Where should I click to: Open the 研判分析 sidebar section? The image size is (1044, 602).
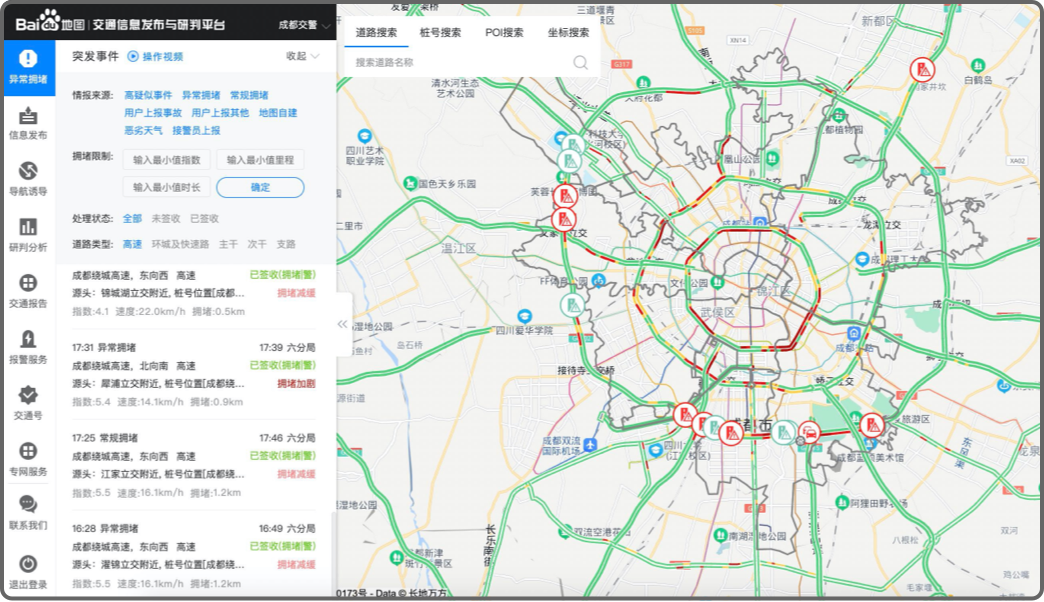(x=28, y=235)
